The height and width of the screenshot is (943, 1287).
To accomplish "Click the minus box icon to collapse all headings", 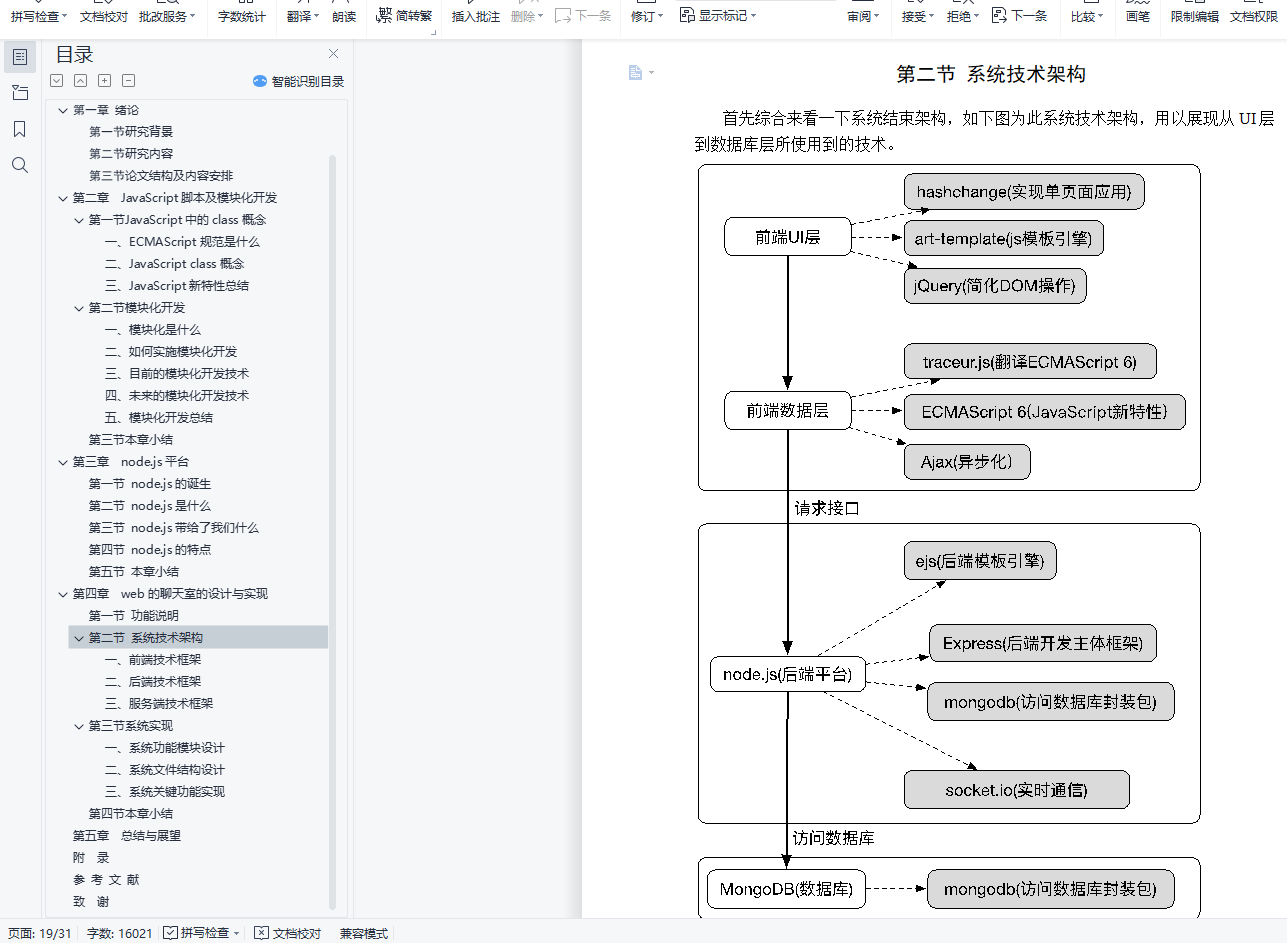I will pos(129,81).
